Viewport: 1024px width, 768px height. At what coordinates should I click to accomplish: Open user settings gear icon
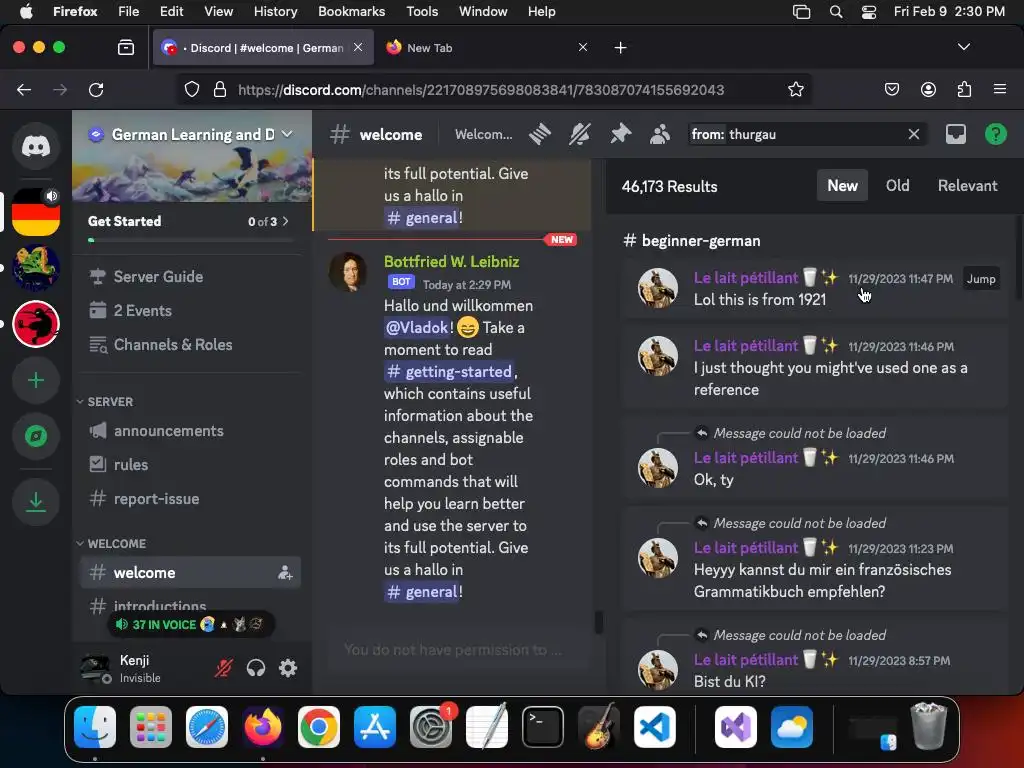pos(288,668)
